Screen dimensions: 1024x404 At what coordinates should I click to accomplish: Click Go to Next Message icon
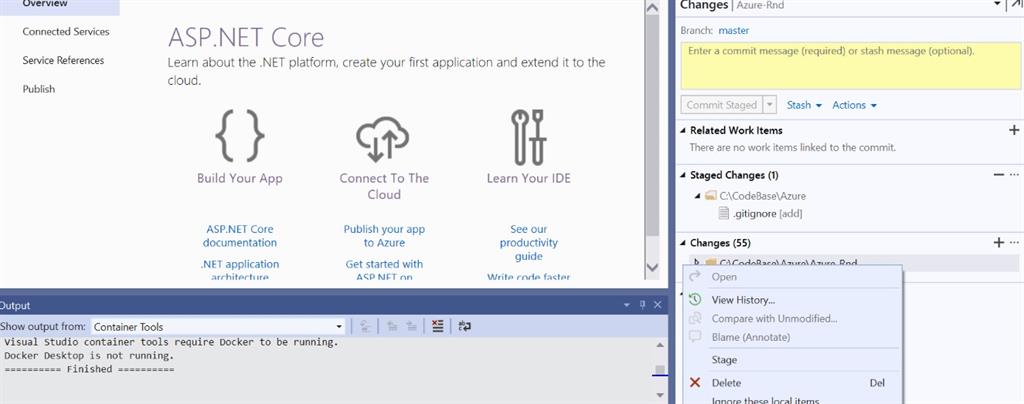[411, 326]
